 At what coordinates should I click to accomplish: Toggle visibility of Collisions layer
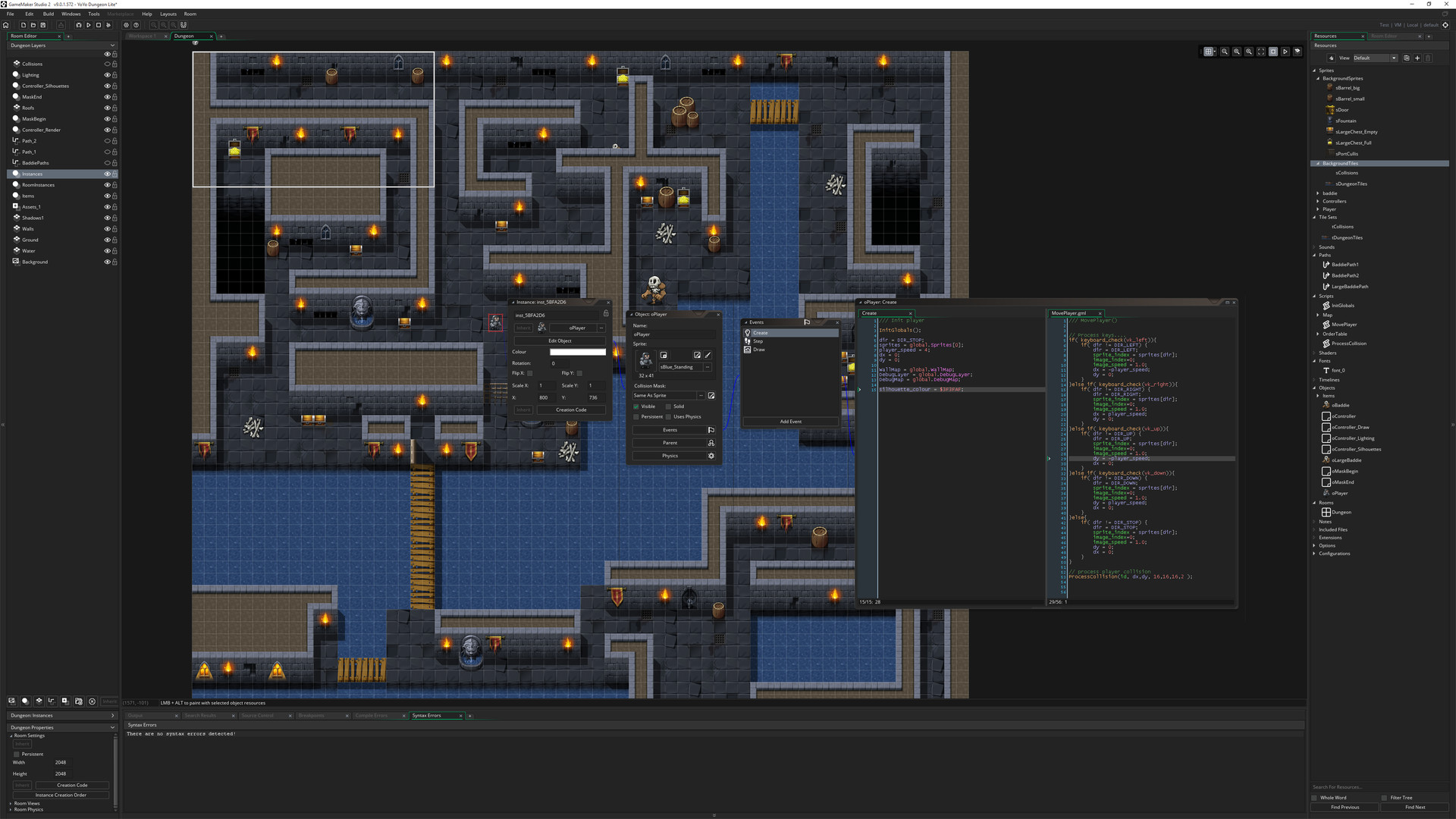(107, 63)
